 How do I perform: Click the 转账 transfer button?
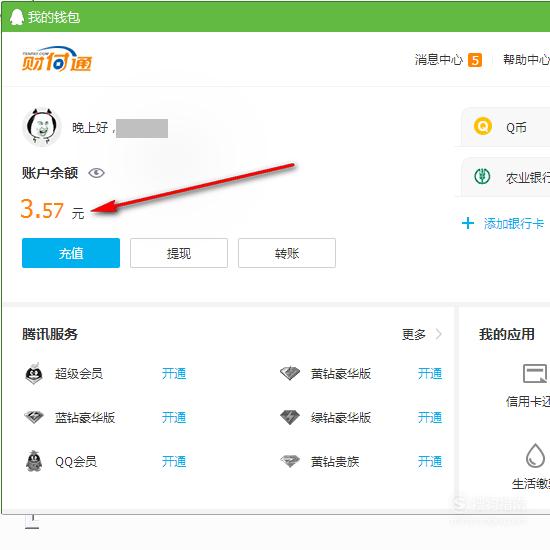pyautogui.click(x=287, y=253)
